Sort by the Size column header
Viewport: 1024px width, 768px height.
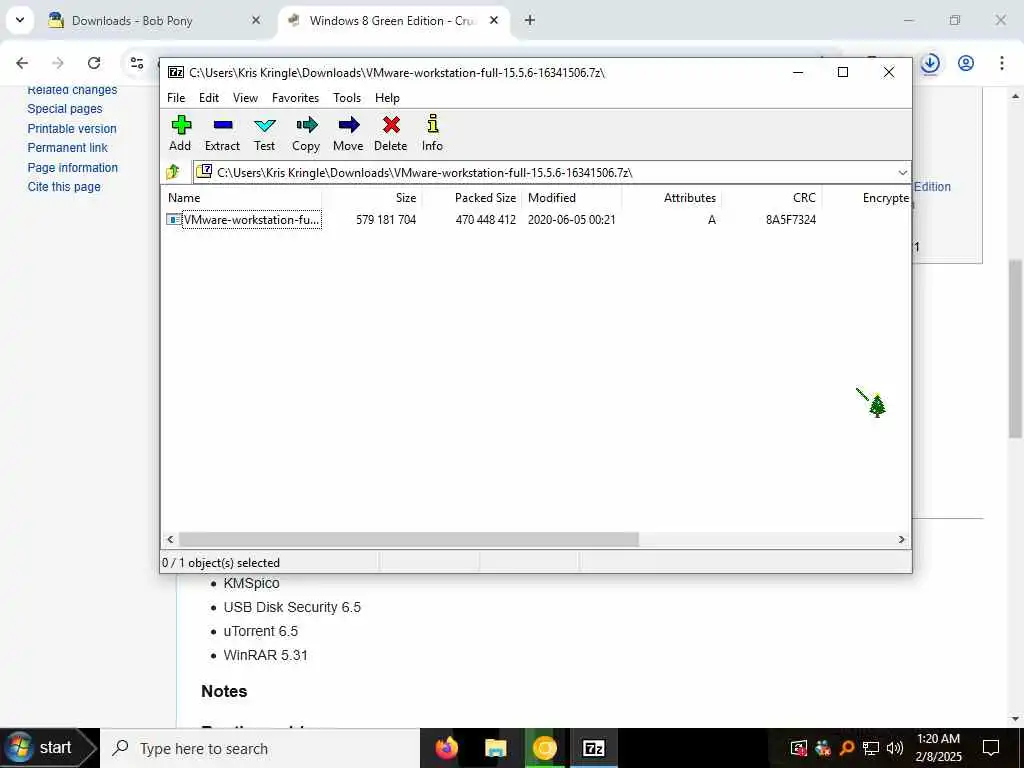[x=371, y=198]
